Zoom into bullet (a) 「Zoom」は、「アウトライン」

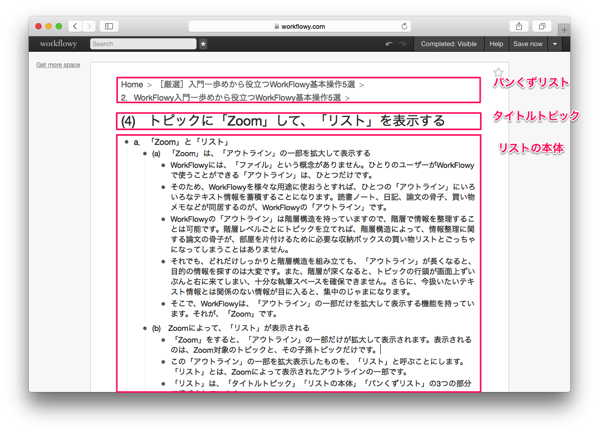point(145,154)
